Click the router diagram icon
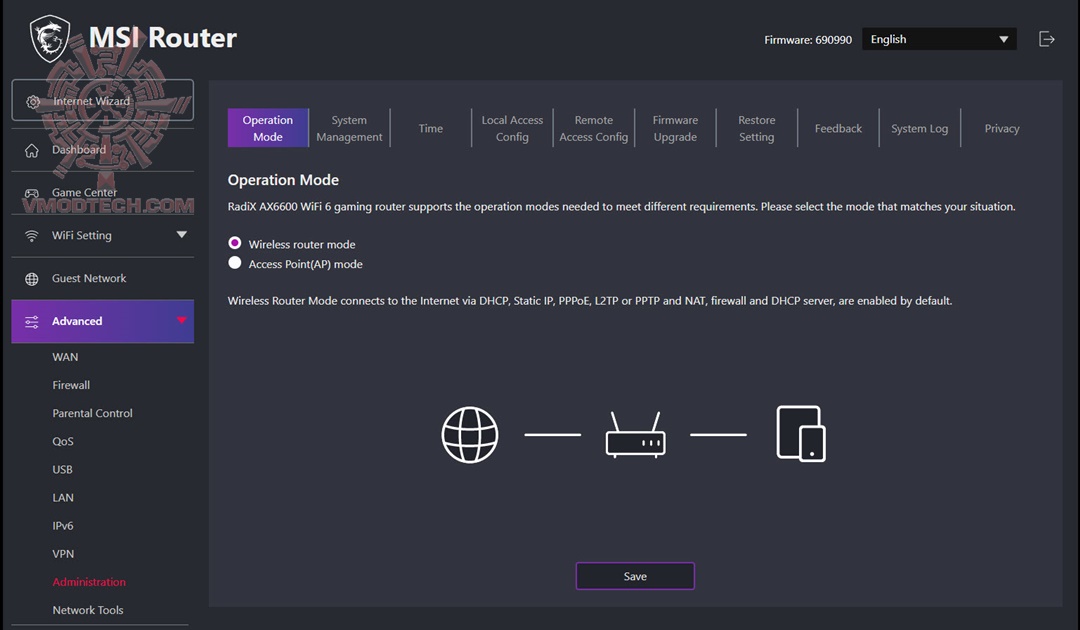Screen dimensions: 1080x630 [635, 434]
